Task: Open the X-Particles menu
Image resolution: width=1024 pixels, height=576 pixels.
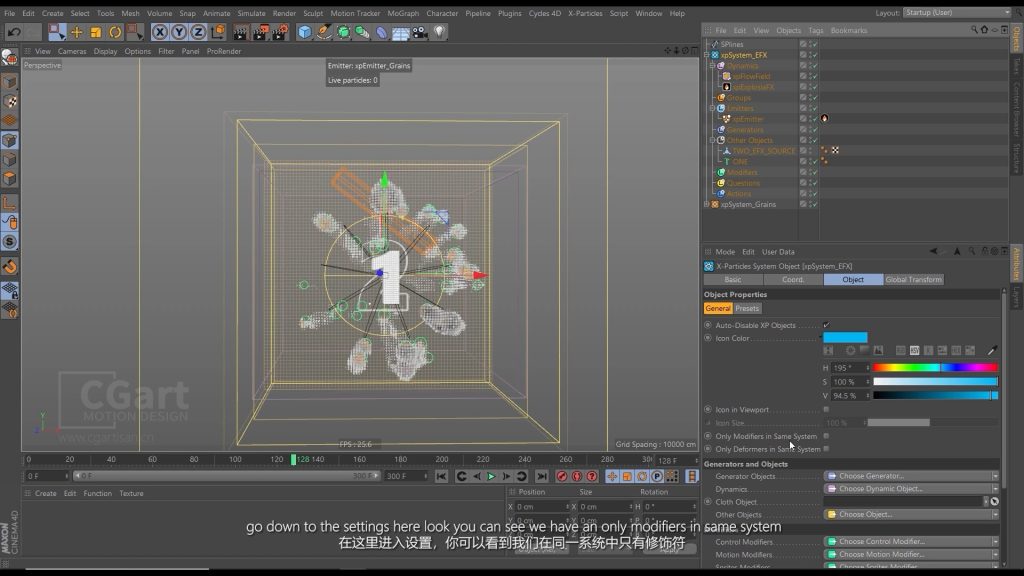Action: 584,13
